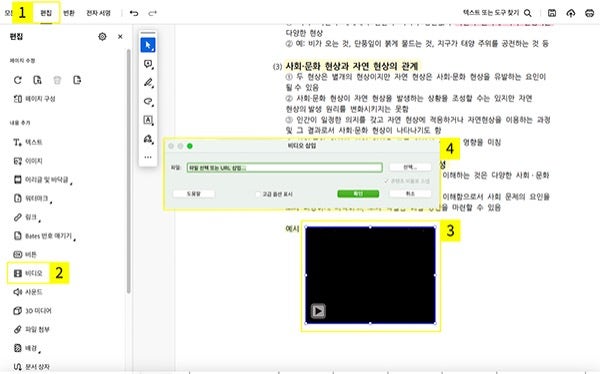Confirm with the green 확인 button
600x374 pixels.
tap(358, 194)
